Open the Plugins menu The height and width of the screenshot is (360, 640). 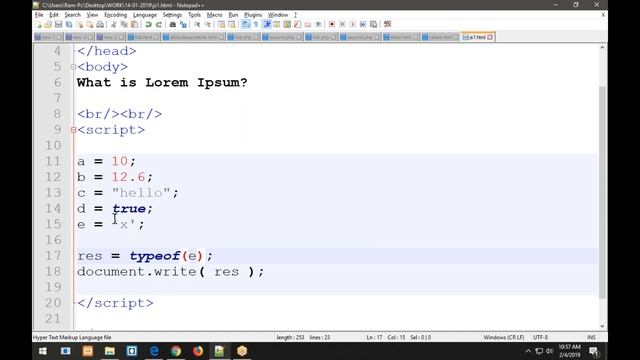point(253,15)
